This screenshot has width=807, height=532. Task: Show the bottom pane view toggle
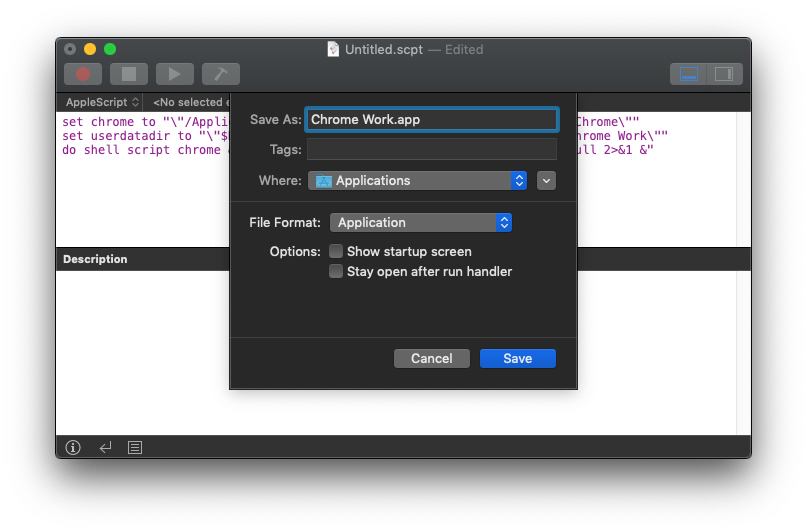[688, 74]
